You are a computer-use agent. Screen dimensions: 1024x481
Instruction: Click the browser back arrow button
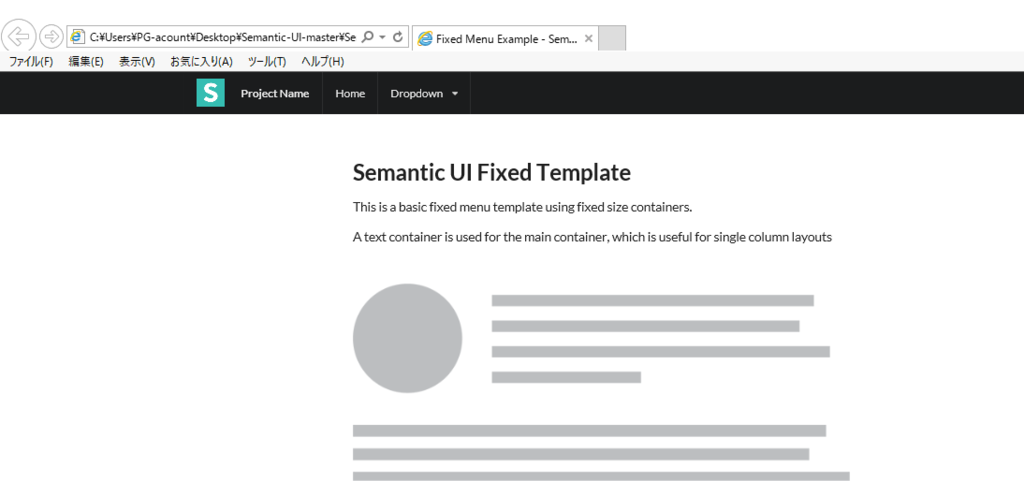coord(18,36)
